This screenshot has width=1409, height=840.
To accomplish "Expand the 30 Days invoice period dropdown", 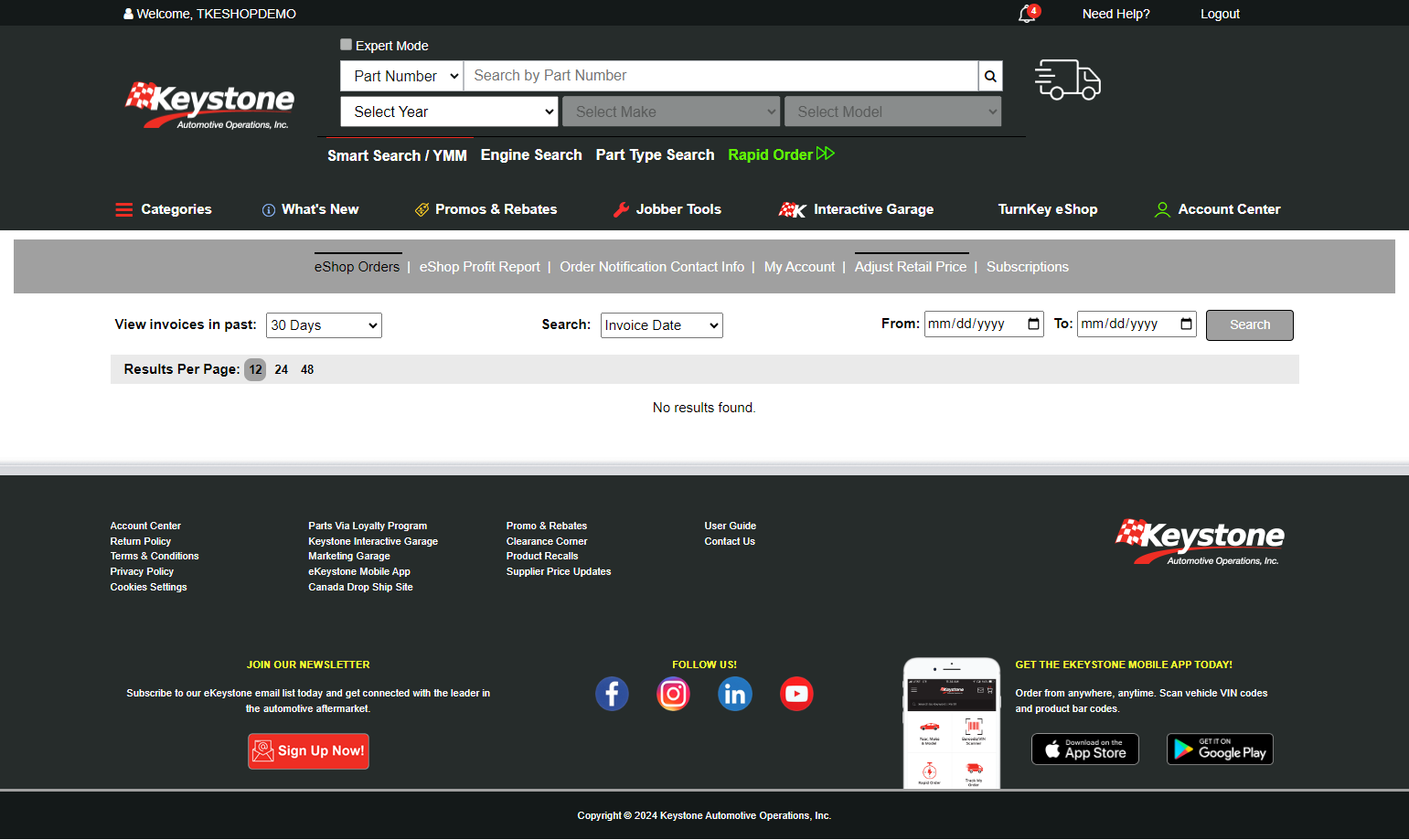I will (324, 325).
